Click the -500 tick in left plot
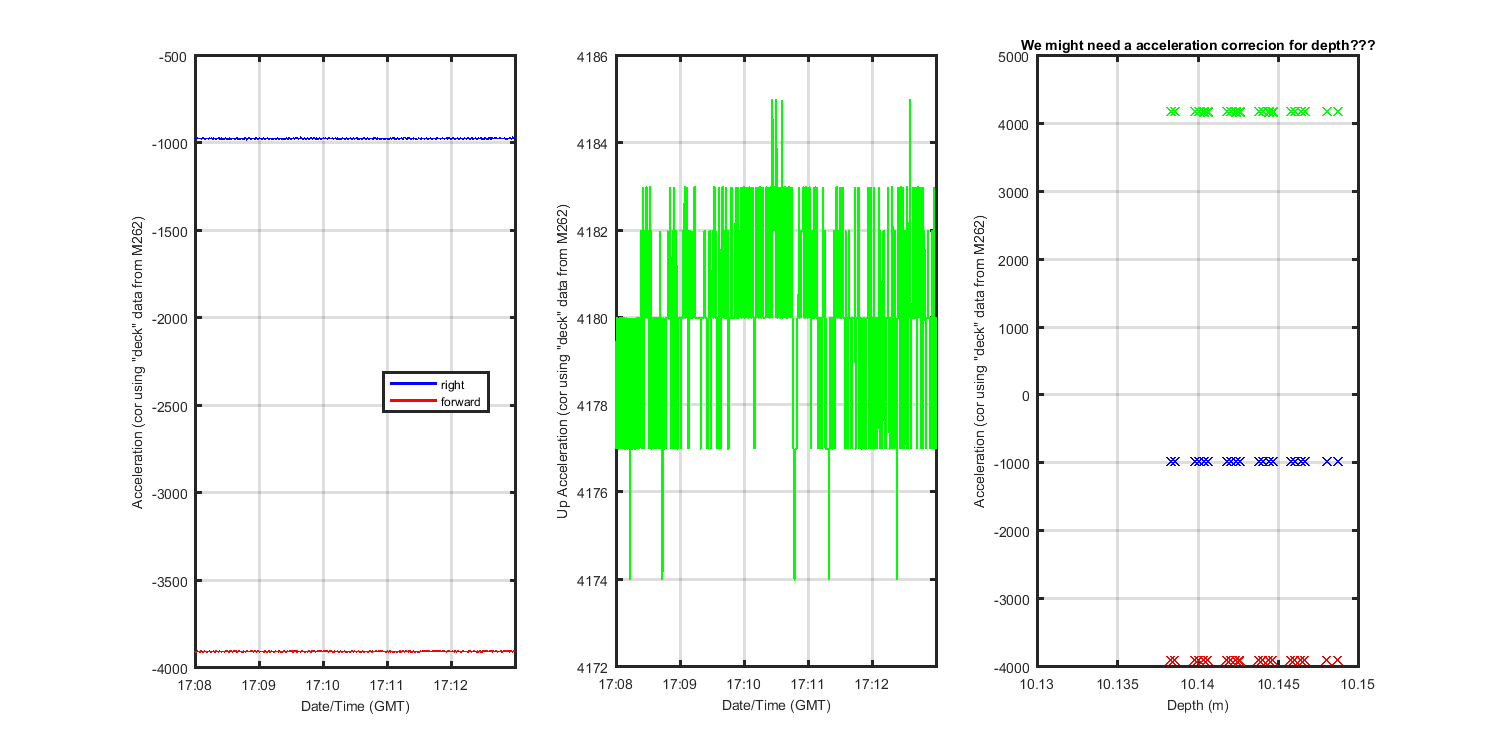This screenshot has width=1500, height=750. (172, 57)
